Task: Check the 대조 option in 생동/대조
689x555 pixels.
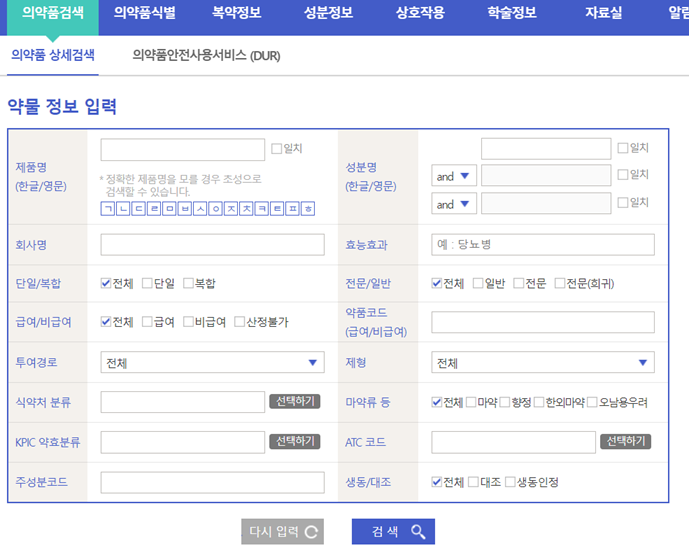Action: coord(473,482)
